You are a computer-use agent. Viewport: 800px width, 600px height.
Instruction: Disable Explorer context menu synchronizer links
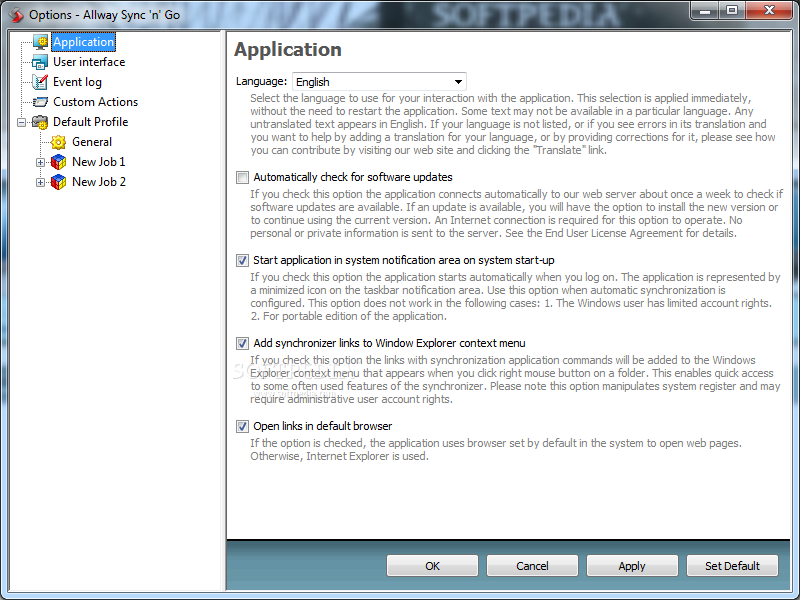pos(242,343)
